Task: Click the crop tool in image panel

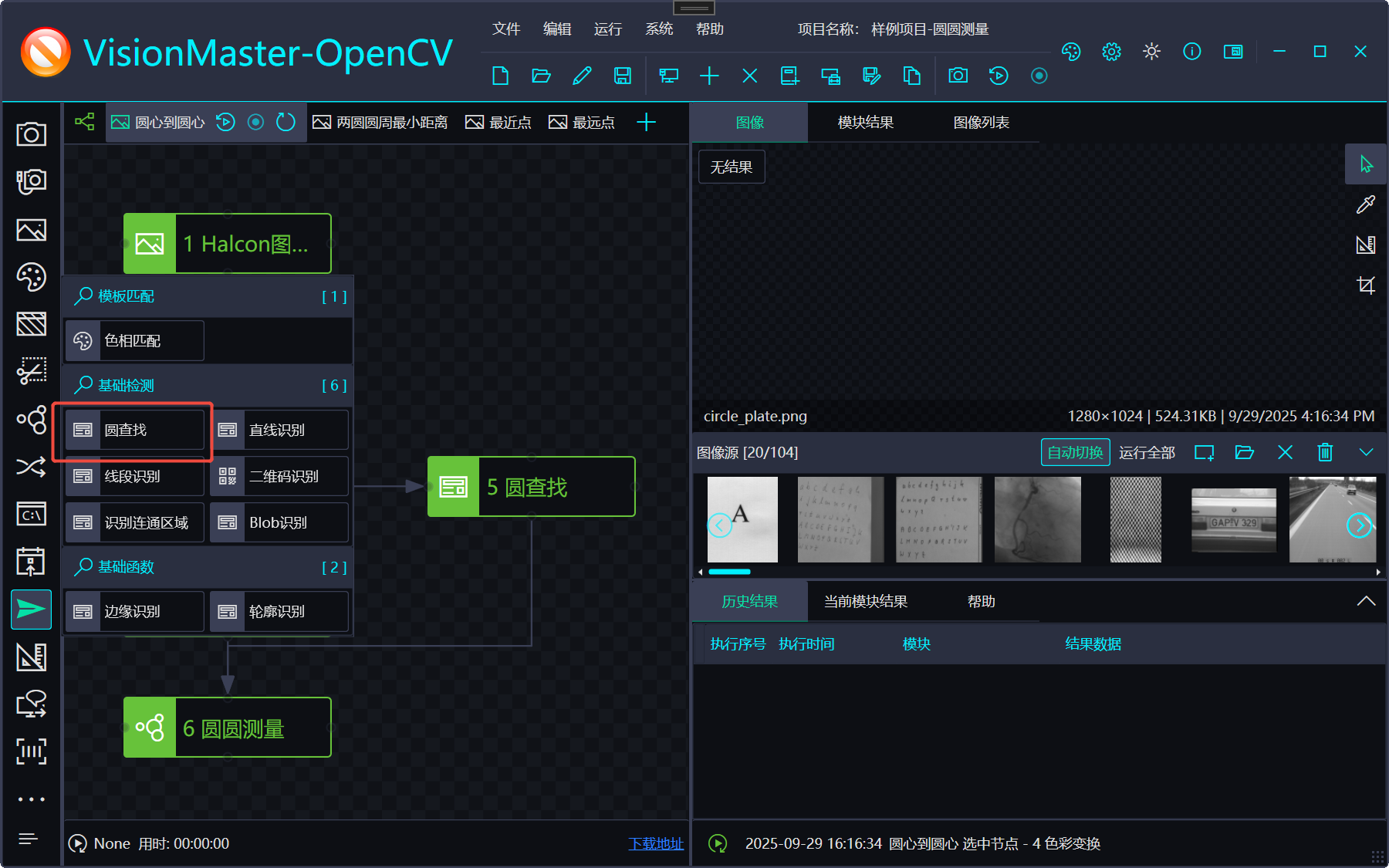Action: [x=1365, y=285]
